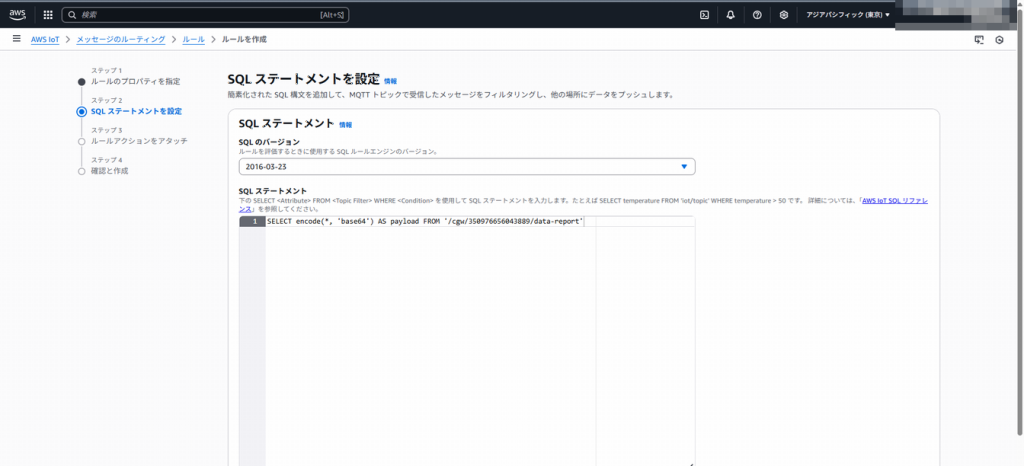Click 情報 link beside the page heading
The height and width of the screenshot is (466, 1024).
click(390, 80)
